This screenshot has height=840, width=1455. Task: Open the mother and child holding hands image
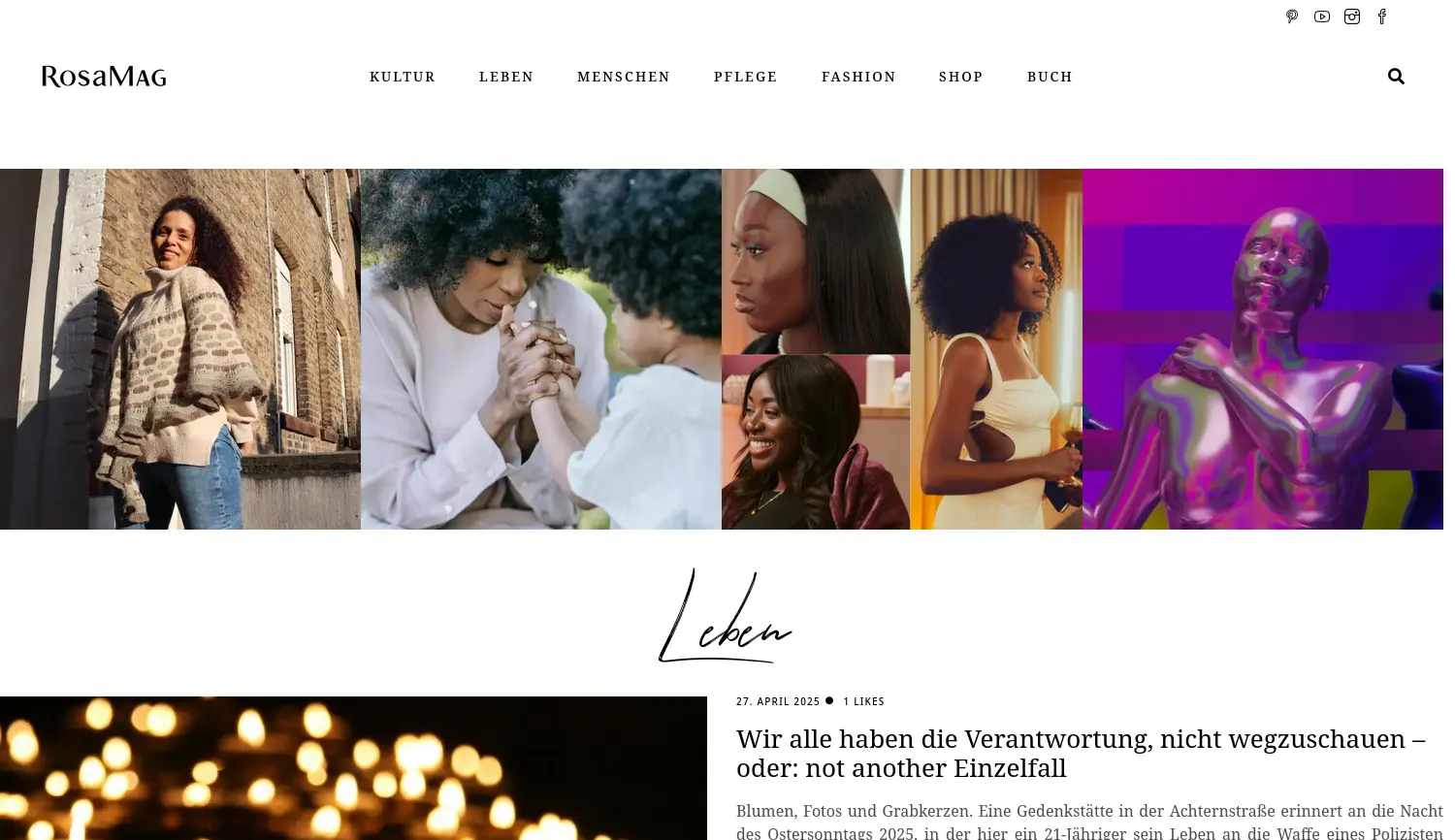pos(541,349)
